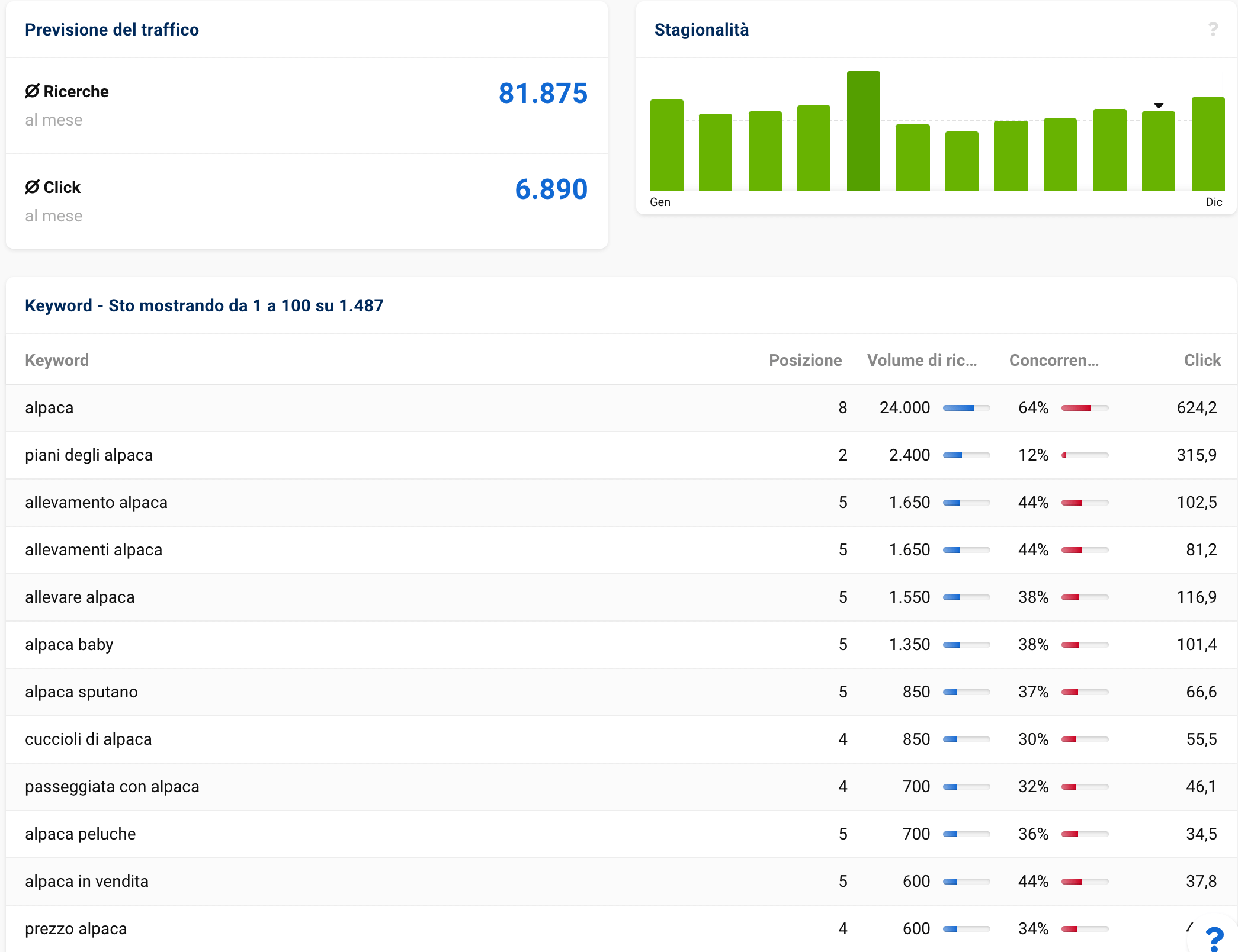Open keyword 'piani degli alpaca'
This screenshot has width=1238, height=952.
[x=89, y=455]
